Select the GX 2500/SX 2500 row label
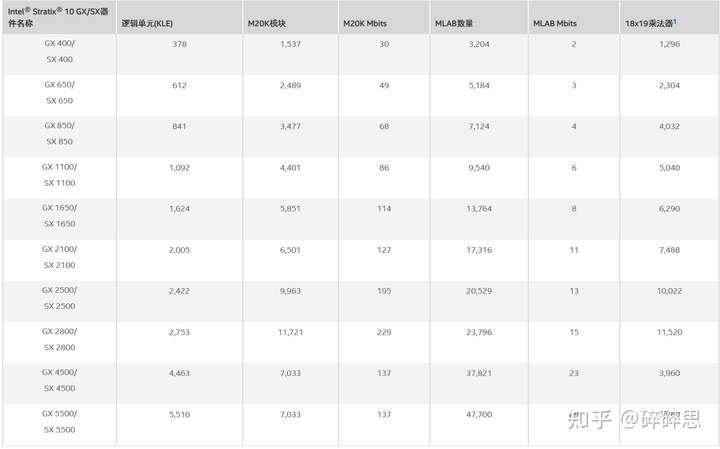This screenshot has height=449, width=720. (60, 297)
